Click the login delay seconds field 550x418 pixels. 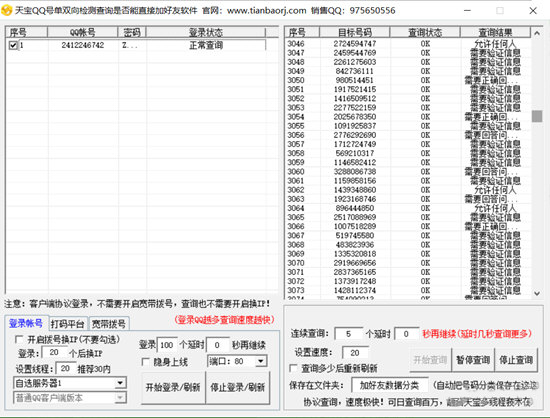[x=218, y=345]
